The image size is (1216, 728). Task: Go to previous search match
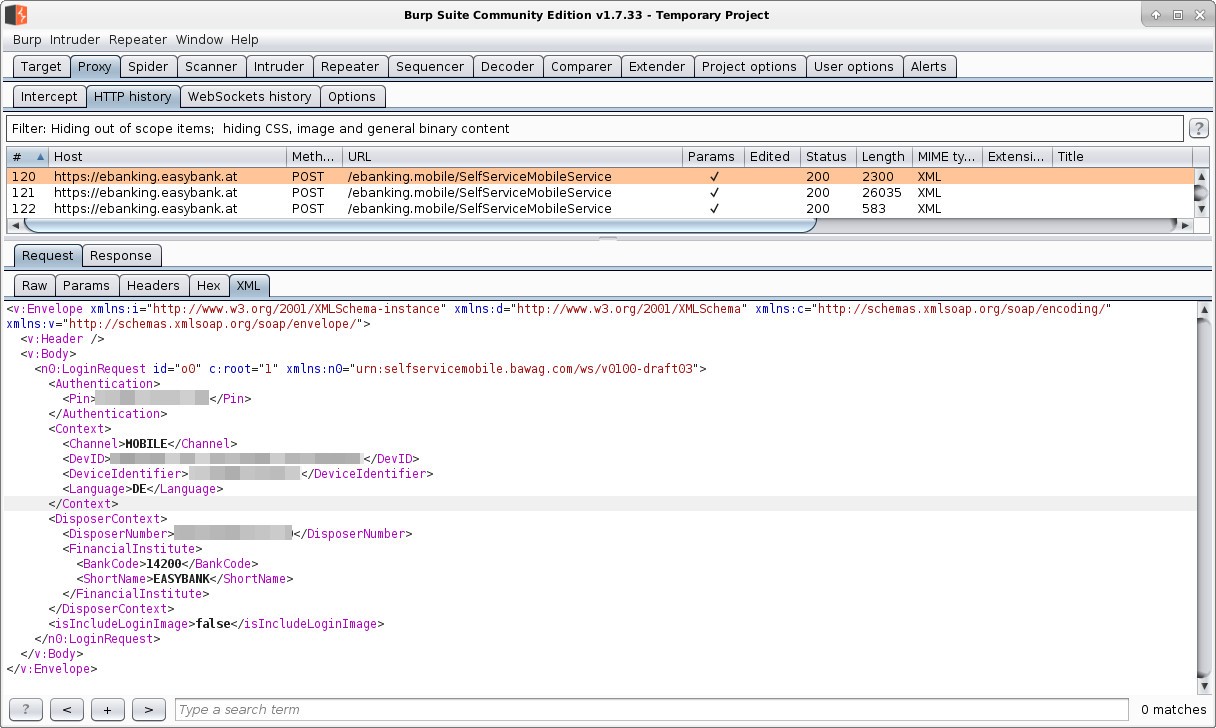[x=66, y=709]
